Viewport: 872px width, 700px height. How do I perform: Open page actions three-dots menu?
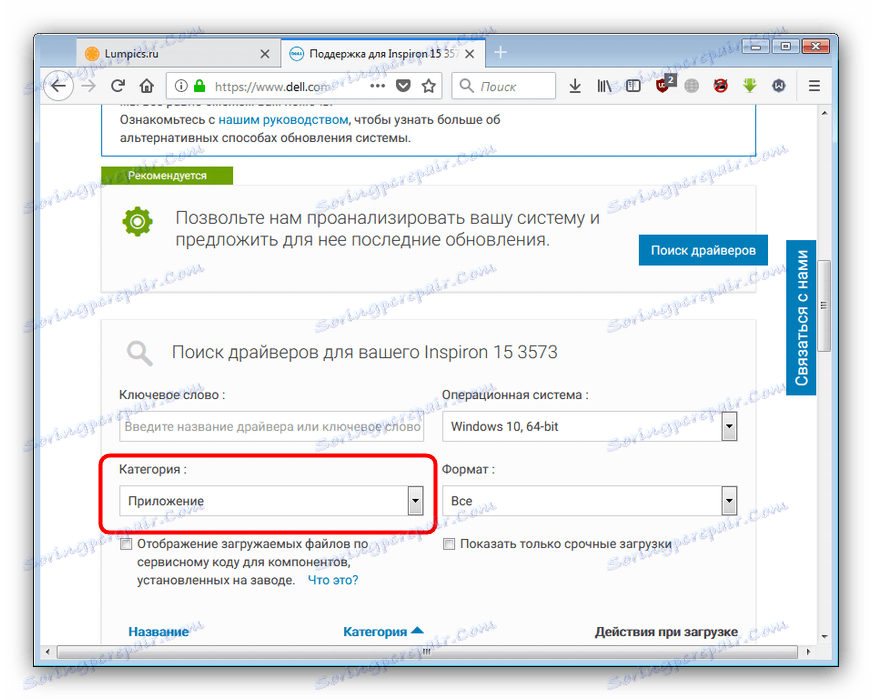click(x=378, y=86)
